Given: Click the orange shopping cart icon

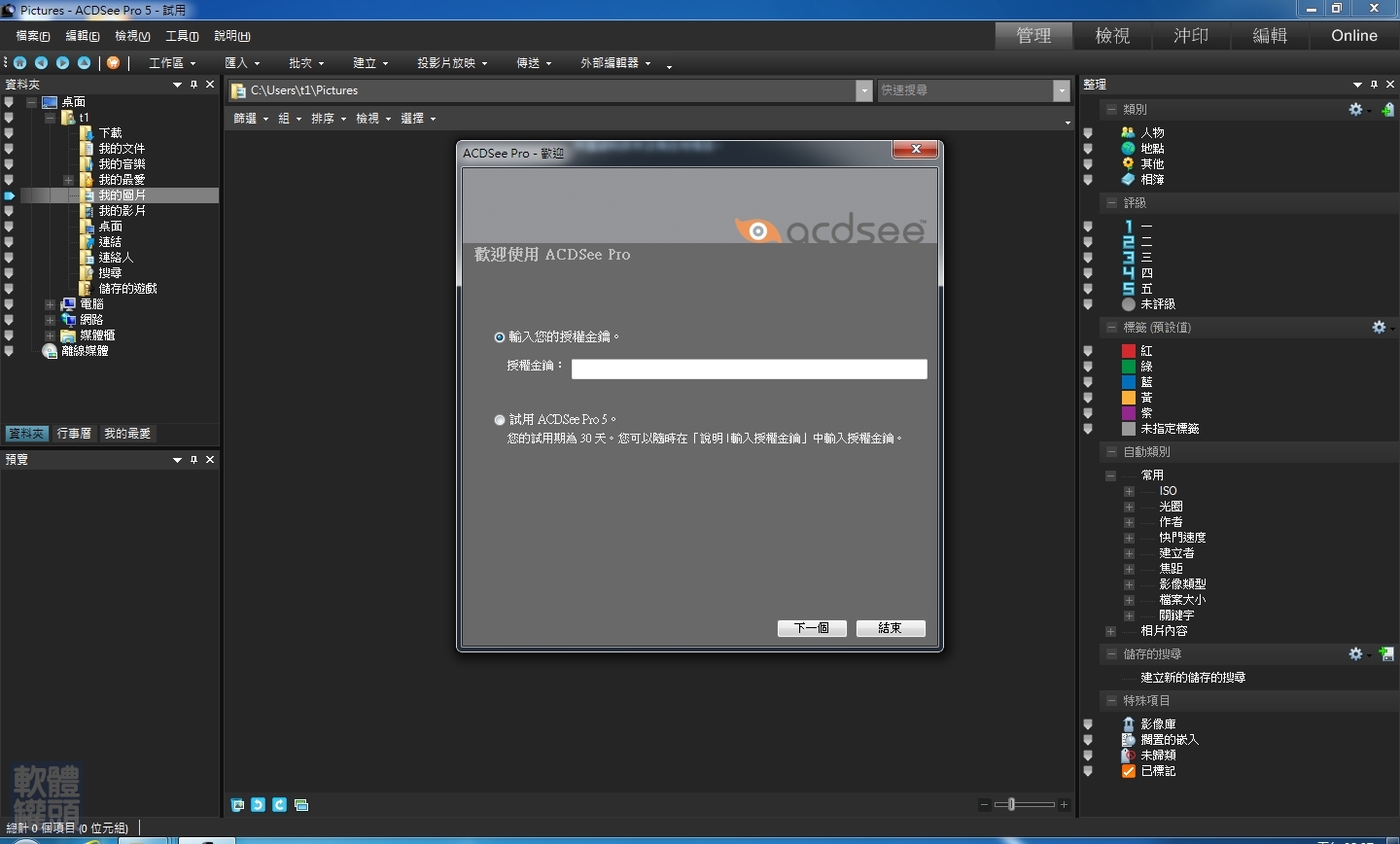Looking at the screenshot, I should pos(113,62).
